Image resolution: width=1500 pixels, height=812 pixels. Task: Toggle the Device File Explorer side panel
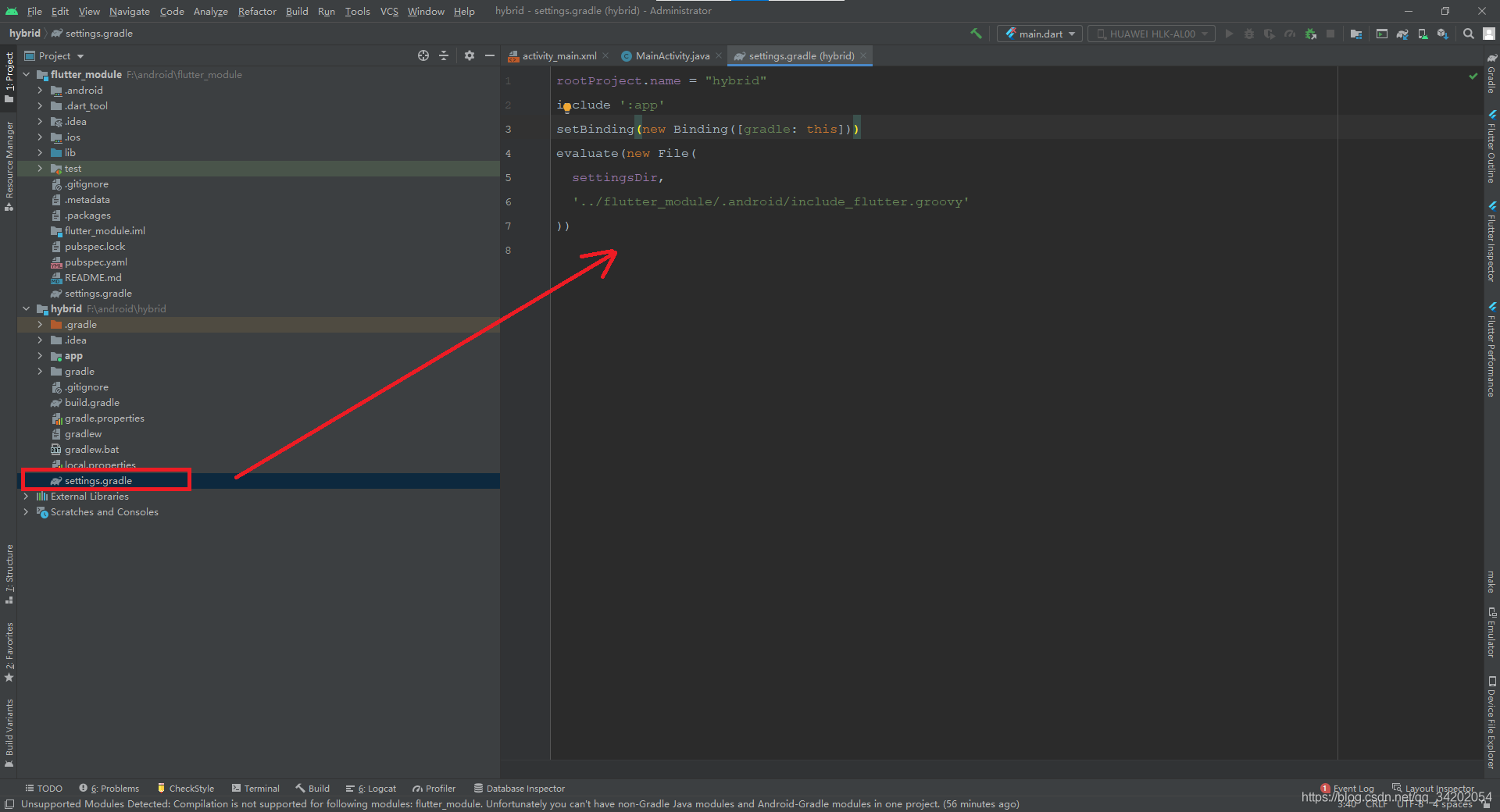[x=1491, y=723]
